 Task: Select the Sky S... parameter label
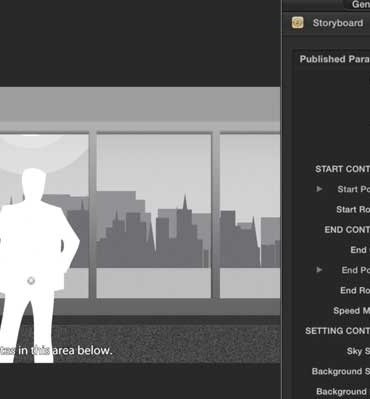tap(358, 351)
